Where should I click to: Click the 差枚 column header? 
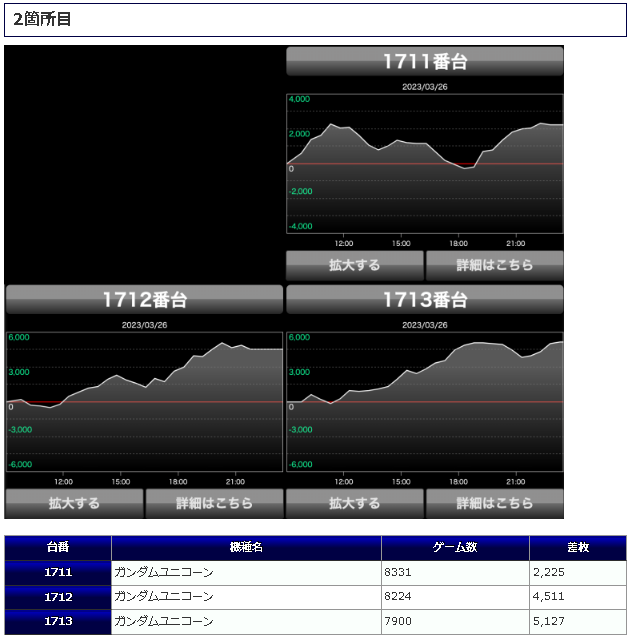tap(578, 548)
